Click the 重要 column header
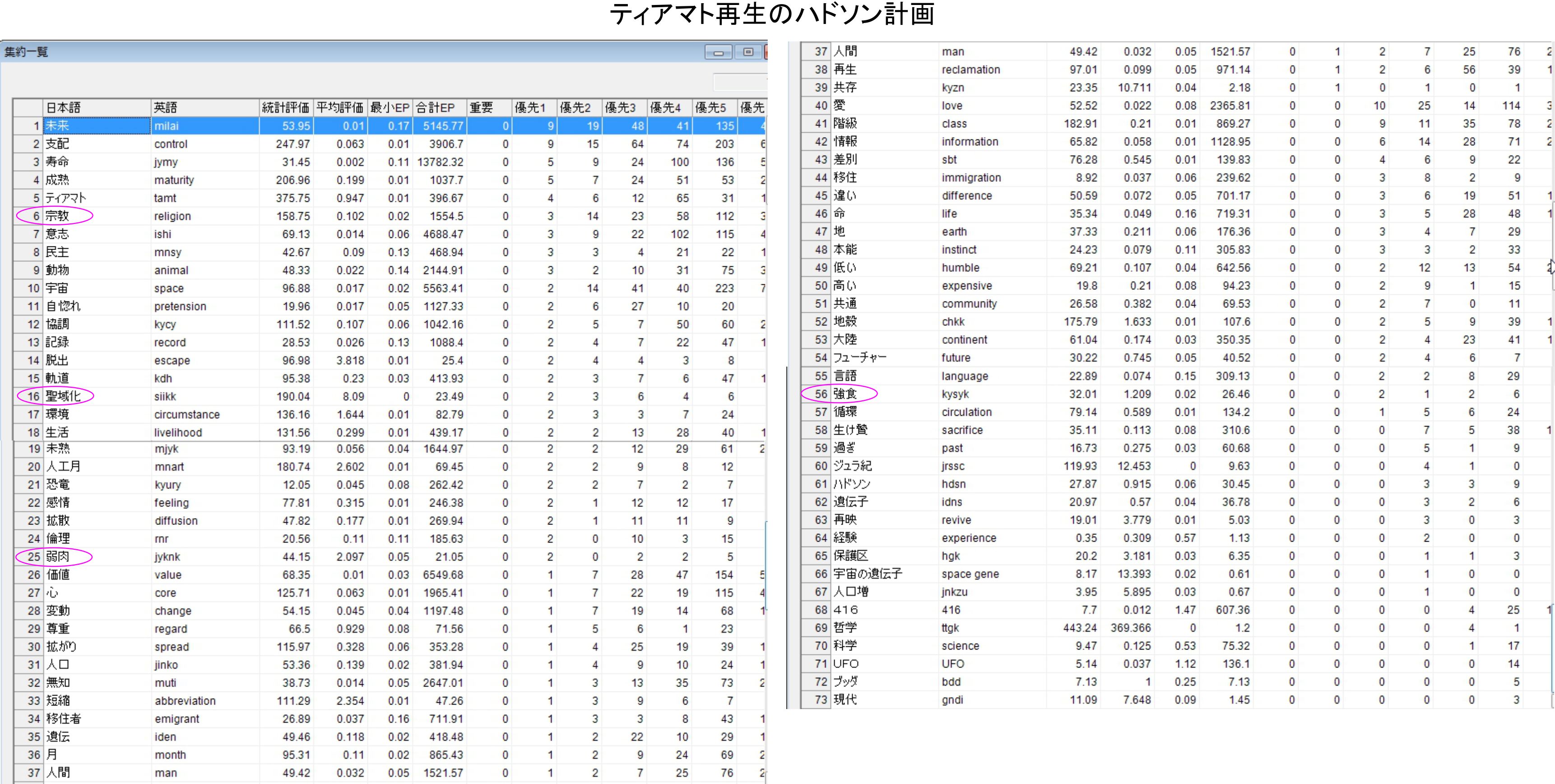The width and height of the screenshot is (1555, 784). [481, 107]
